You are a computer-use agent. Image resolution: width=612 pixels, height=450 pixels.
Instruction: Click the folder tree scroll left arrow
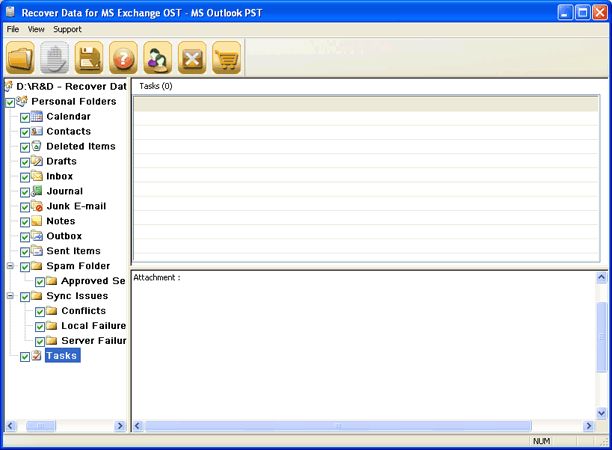click(x=11, y=426)
